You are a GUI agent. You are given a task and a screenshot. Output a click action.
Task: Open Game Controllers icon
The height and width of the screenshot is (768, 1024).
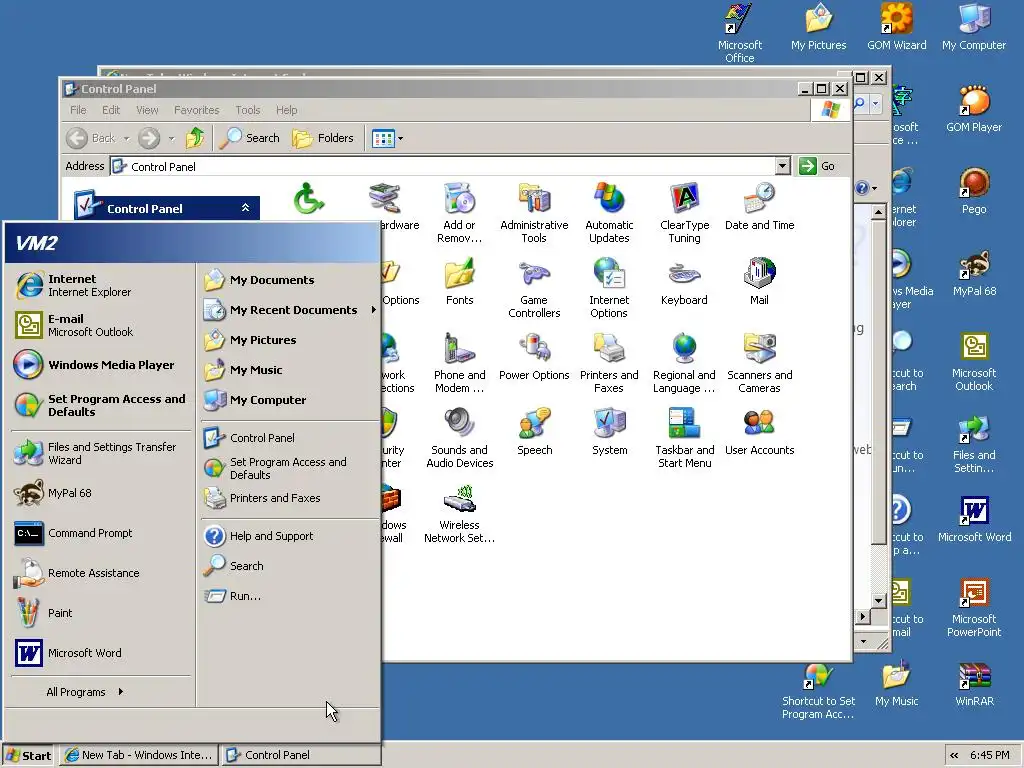pos(534,287)
